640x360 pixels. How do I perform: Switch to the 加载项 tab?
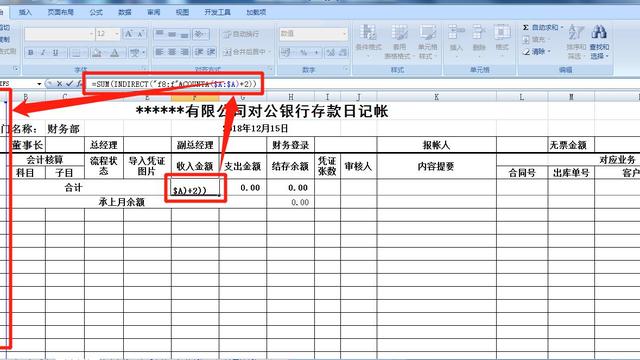(256, 12)
